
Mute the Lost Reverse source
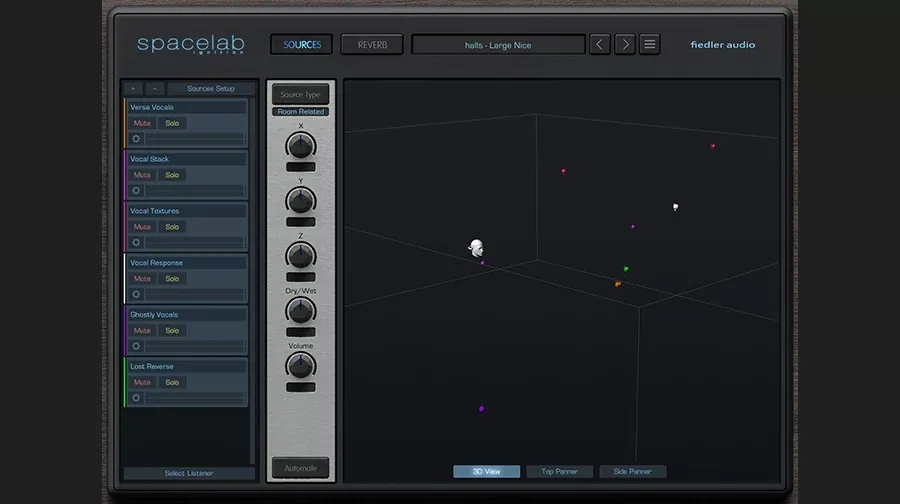[142, 382]
